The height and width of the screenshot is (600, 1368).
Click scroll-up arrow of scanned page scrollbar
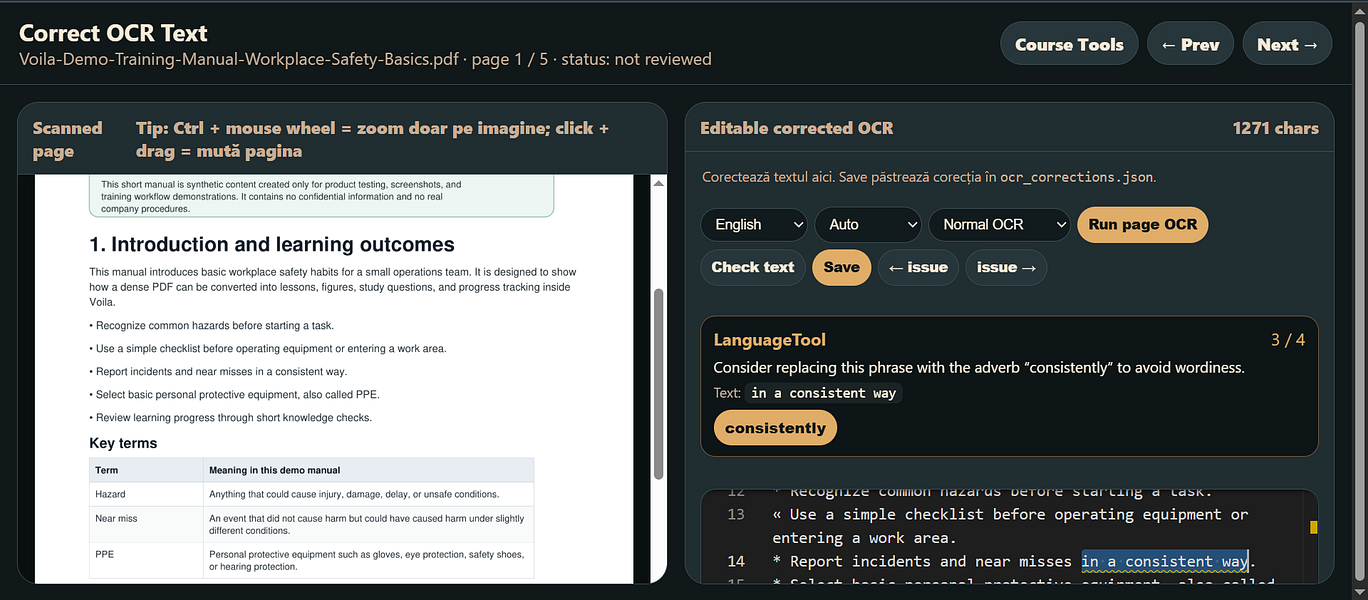pyautogui.click(x=658, y=184)
